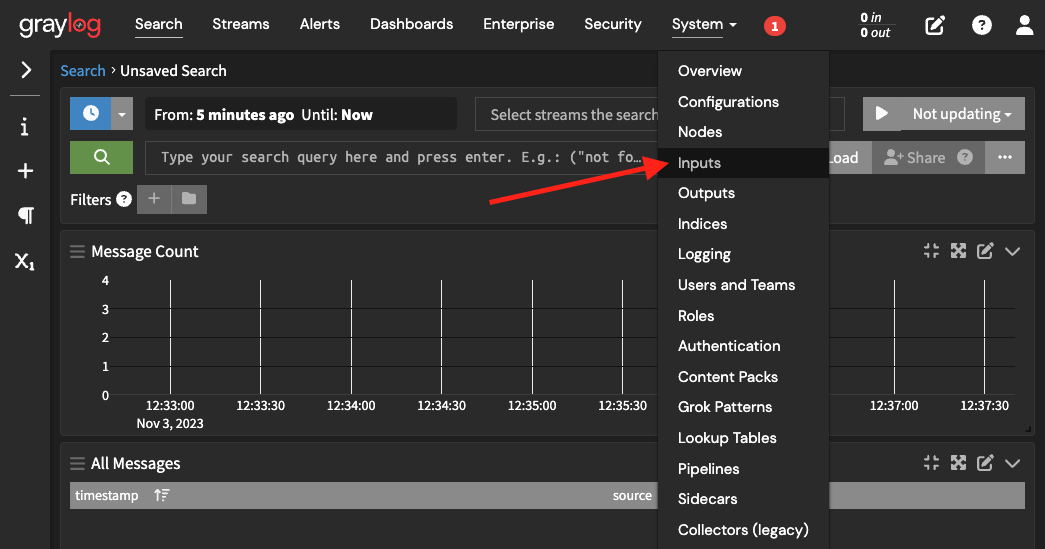This screenshot has height=549, width=1045.
Task: Select Roles in the System menu
Action: tap(743, 316)
